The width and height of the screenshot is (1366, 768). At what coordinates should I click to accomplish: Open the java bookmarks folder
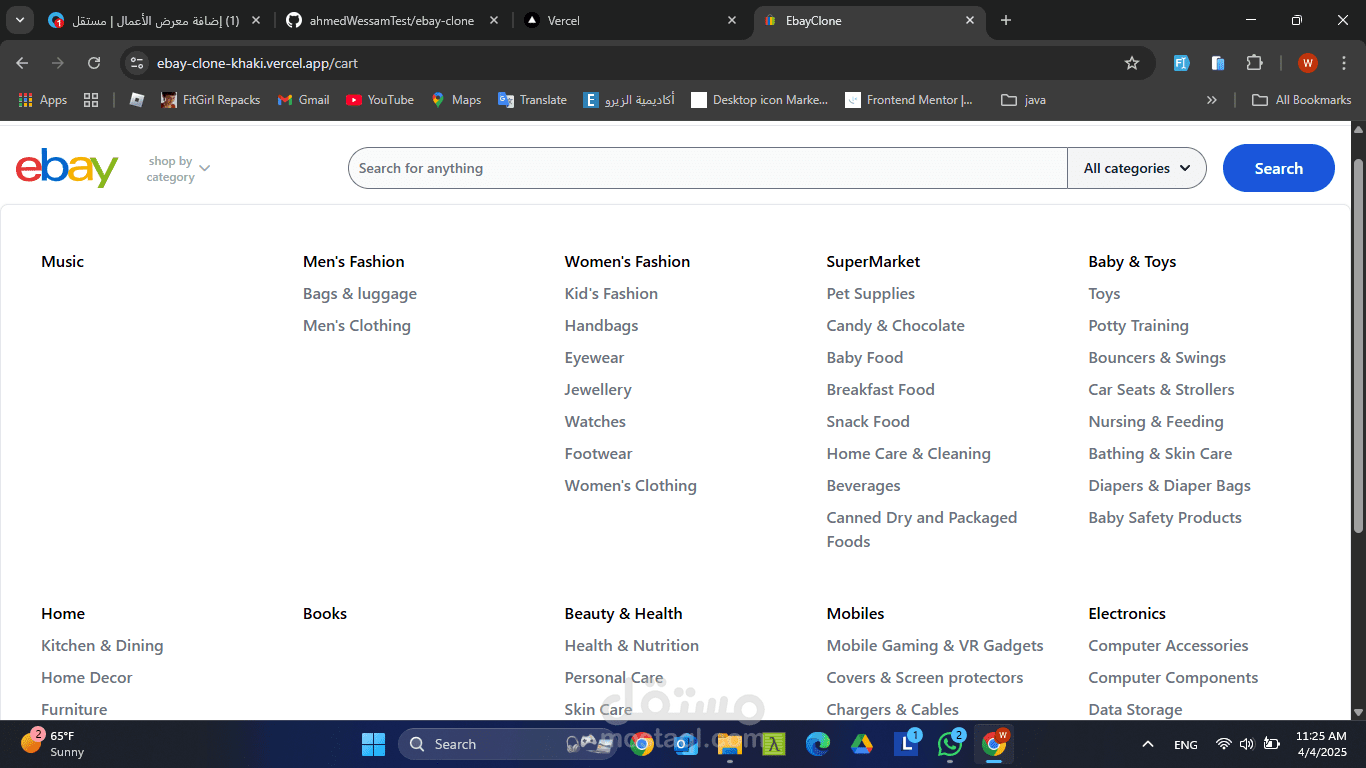click(1023, 100)
